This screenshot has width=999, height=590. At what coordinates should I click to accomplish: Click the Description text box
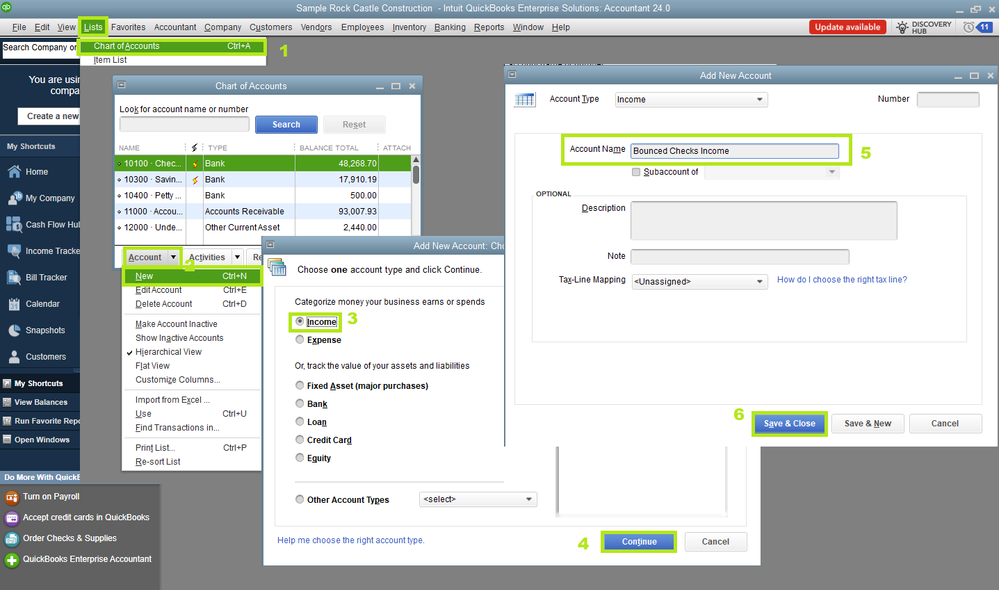763,220
